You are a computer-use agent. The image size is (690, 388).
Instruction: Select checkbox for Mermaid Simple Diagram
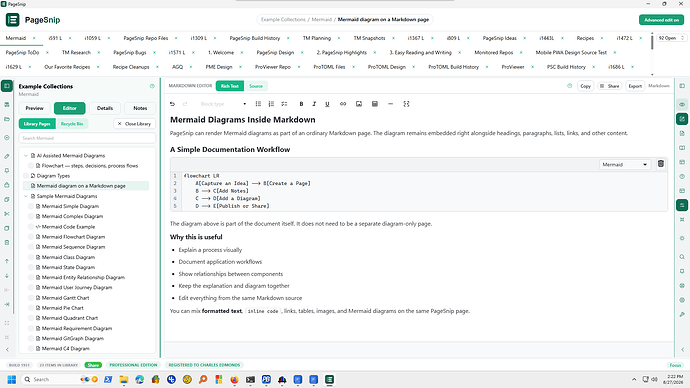click(31, 206)
